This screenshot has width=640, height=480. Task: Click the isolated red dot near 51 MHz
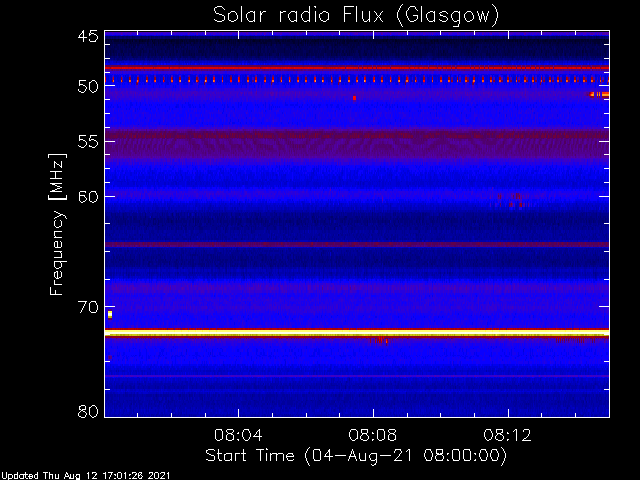pos(354,98)
